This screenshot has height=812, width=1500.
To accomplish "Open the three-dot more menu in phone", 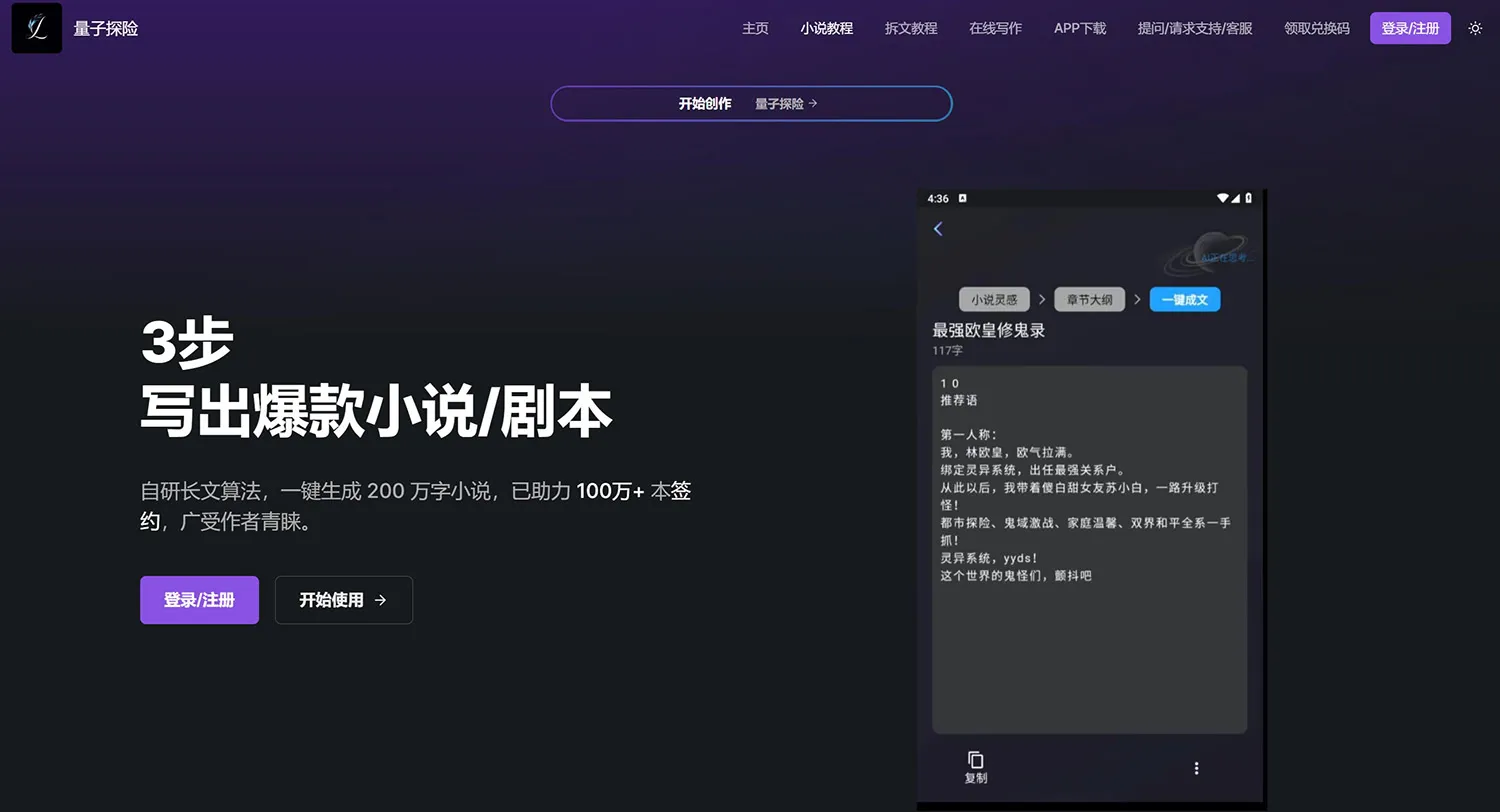I will (1196, 768).
